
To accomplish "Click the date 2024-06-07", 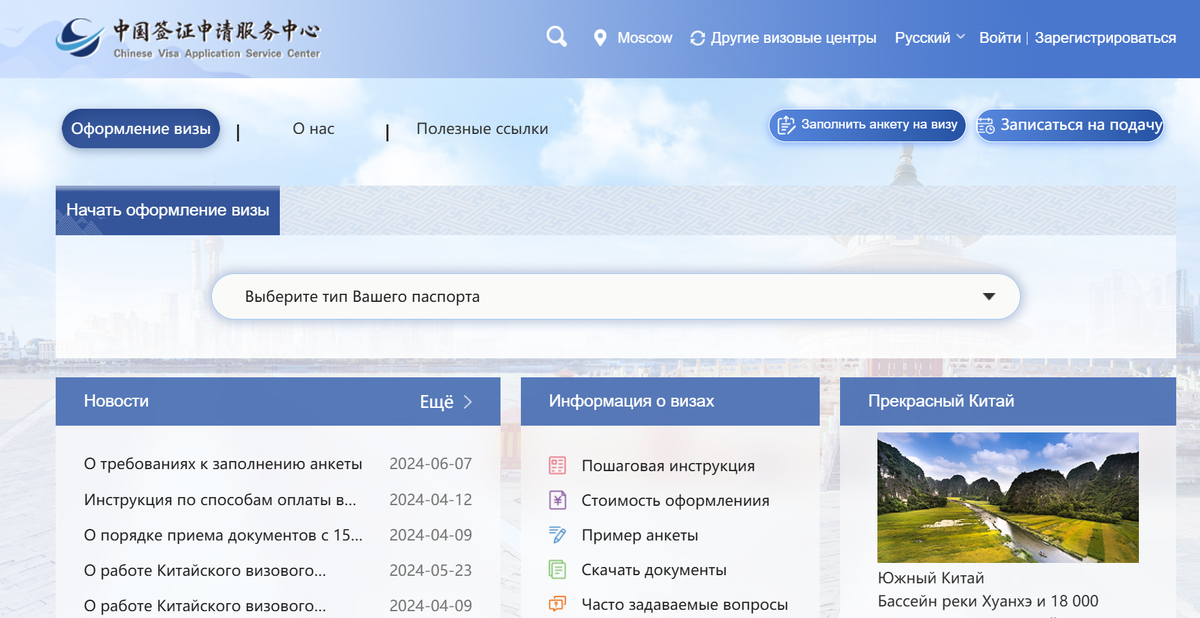I will pyautogui.click(x=430, y=464).
